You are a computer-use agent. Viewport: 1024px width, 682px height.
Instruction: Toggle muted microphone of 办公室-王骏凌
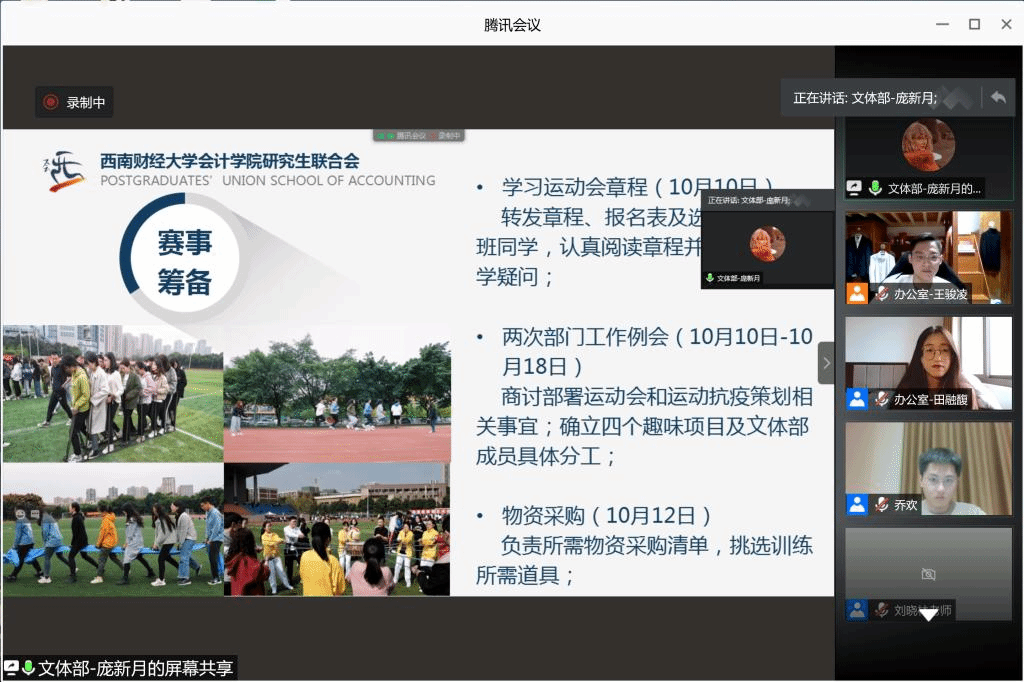(882, 294)
